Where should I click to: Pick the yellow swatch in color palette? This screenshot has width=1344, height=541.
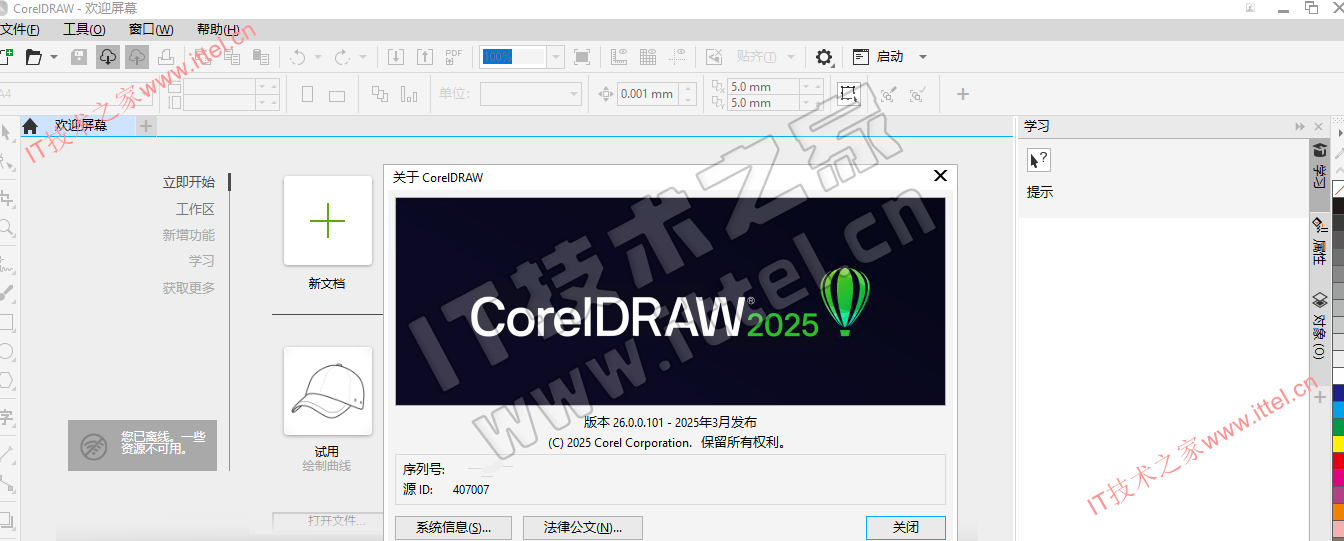click(x=1338, y=443)
